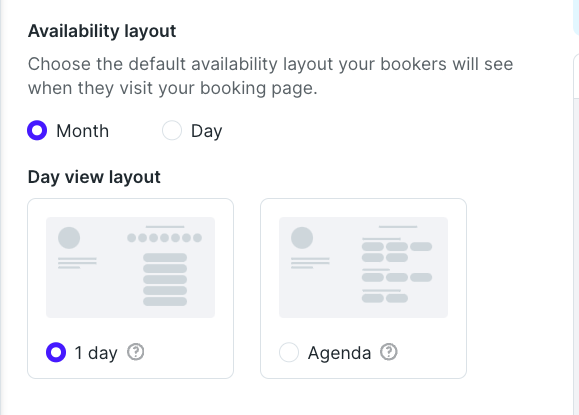The height and width of the screenshot is (415, 579).
Task: Open help tooltip next to Agenda
Action: click(389, 352)
